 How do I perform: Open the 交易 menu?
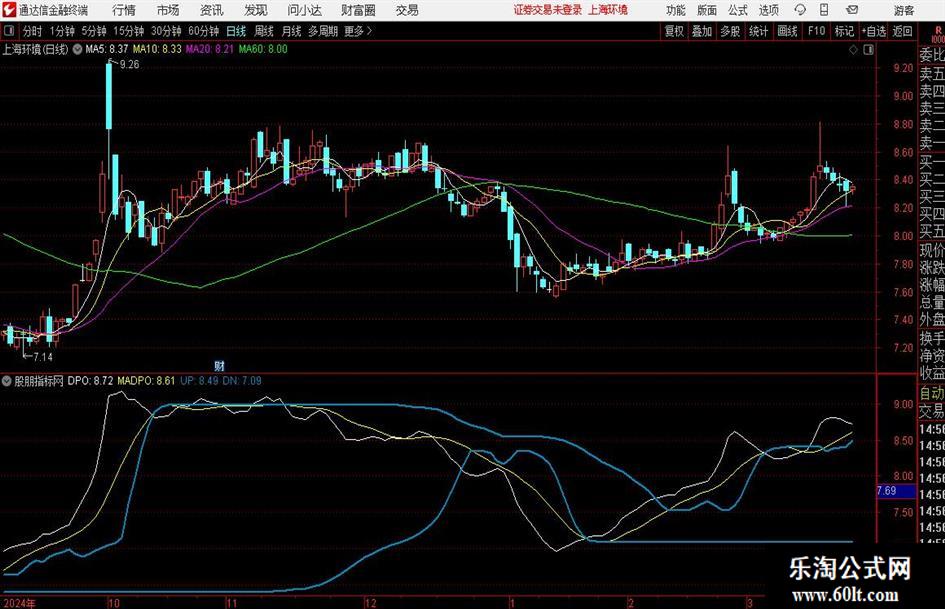pyautogui.click(x=407, y=10)
